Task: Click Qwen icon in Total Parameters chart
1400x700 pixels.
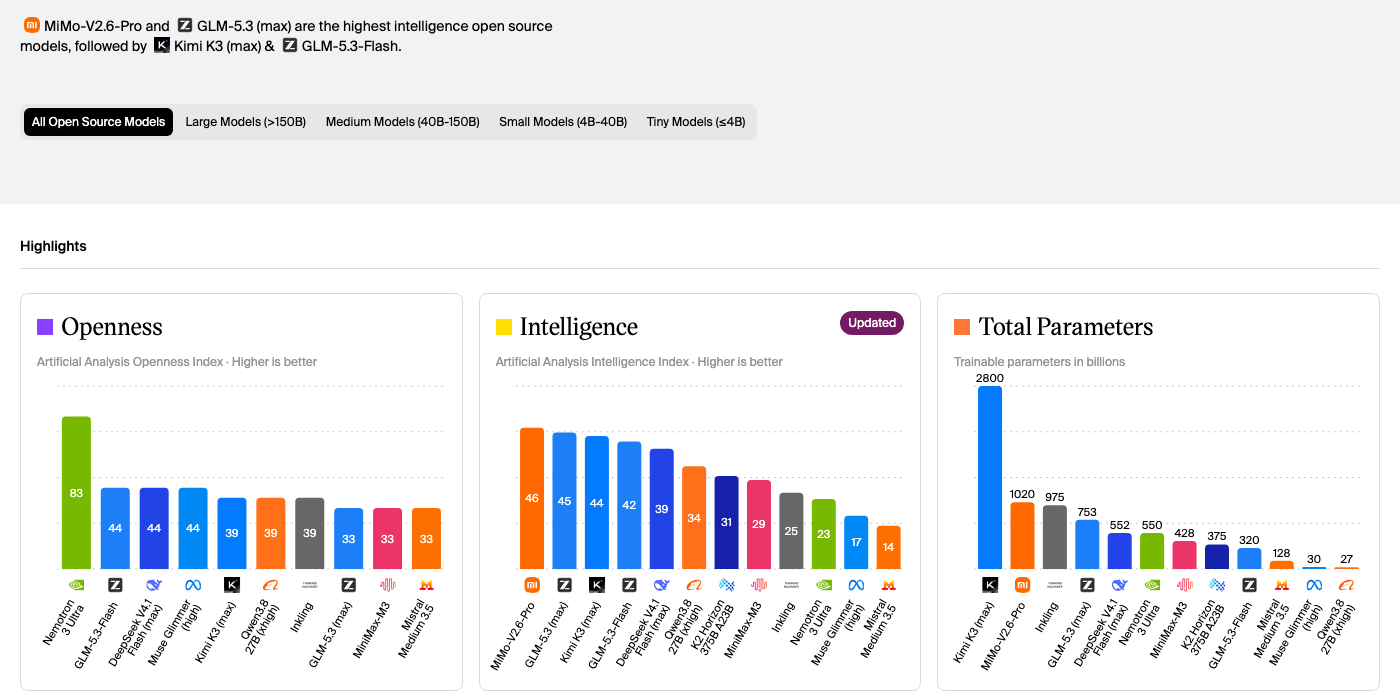Action: tap(1347, 585)
